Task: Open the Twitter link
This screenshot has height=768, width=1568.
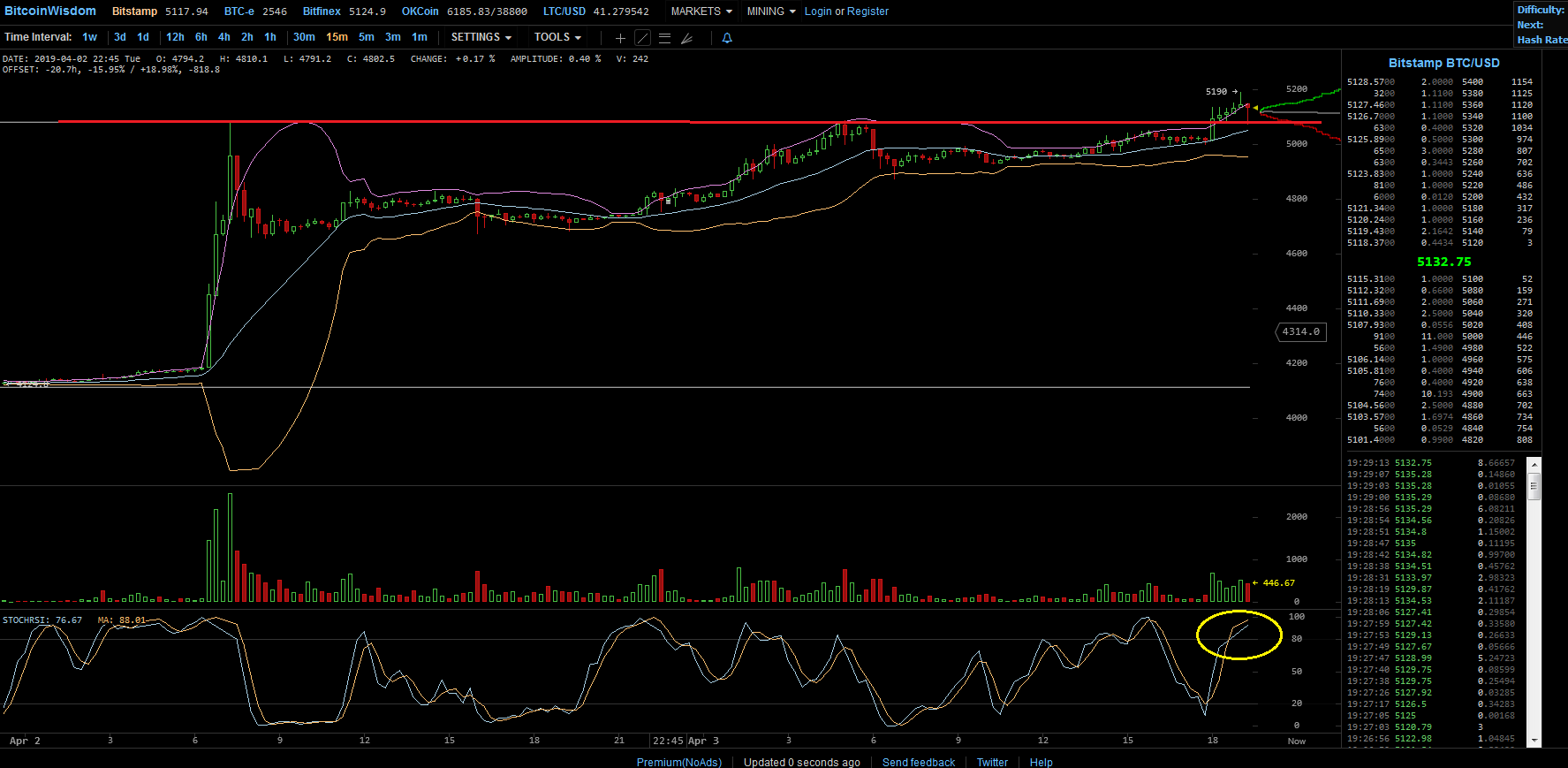Action: (x=992, y=762)
